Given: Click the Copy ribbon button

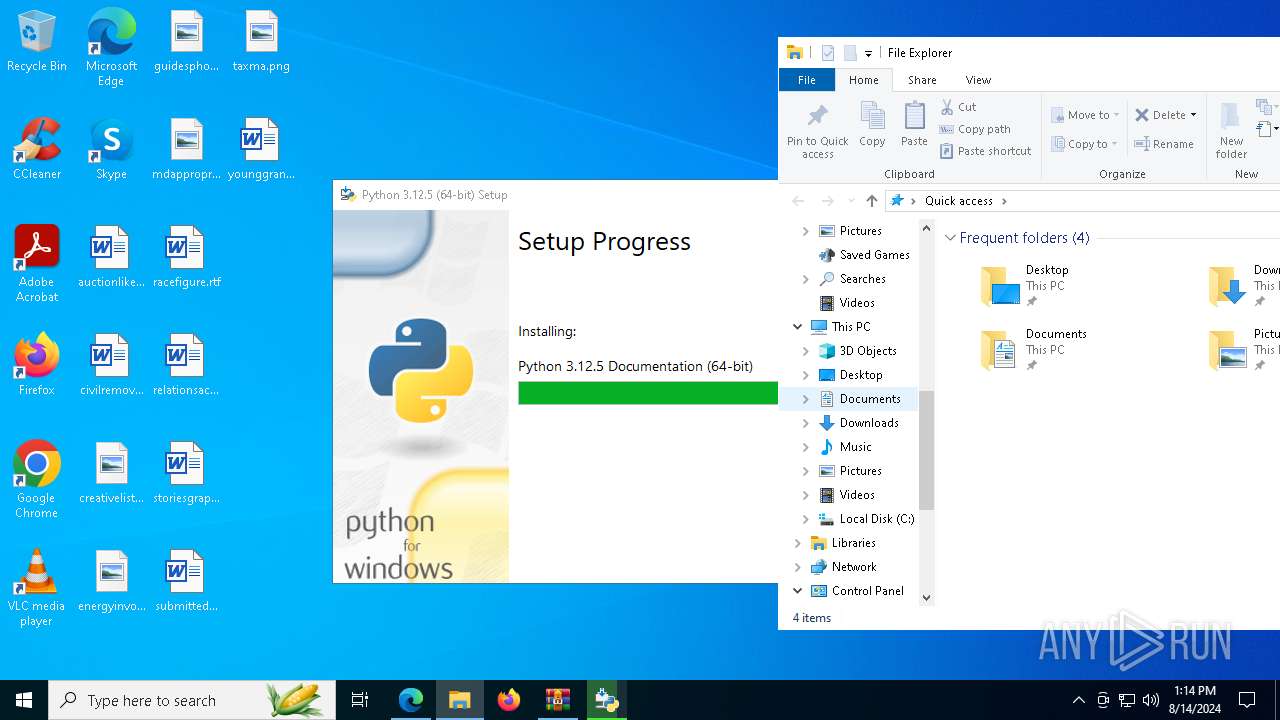Looking at the screenshot, I should tap(872, 124).
